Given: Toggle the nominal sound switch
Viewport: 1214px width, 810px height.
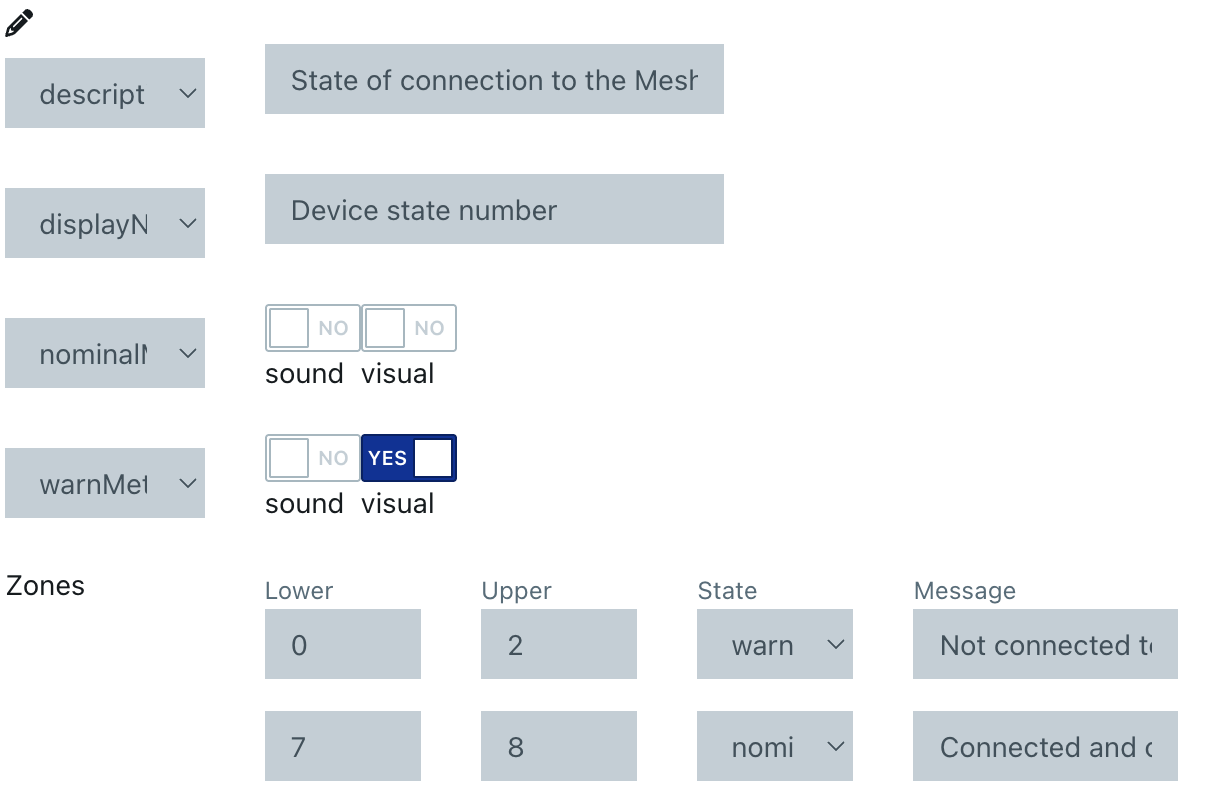Looking at the screenshot, I should pyautogui.click(x=312, y=328).
